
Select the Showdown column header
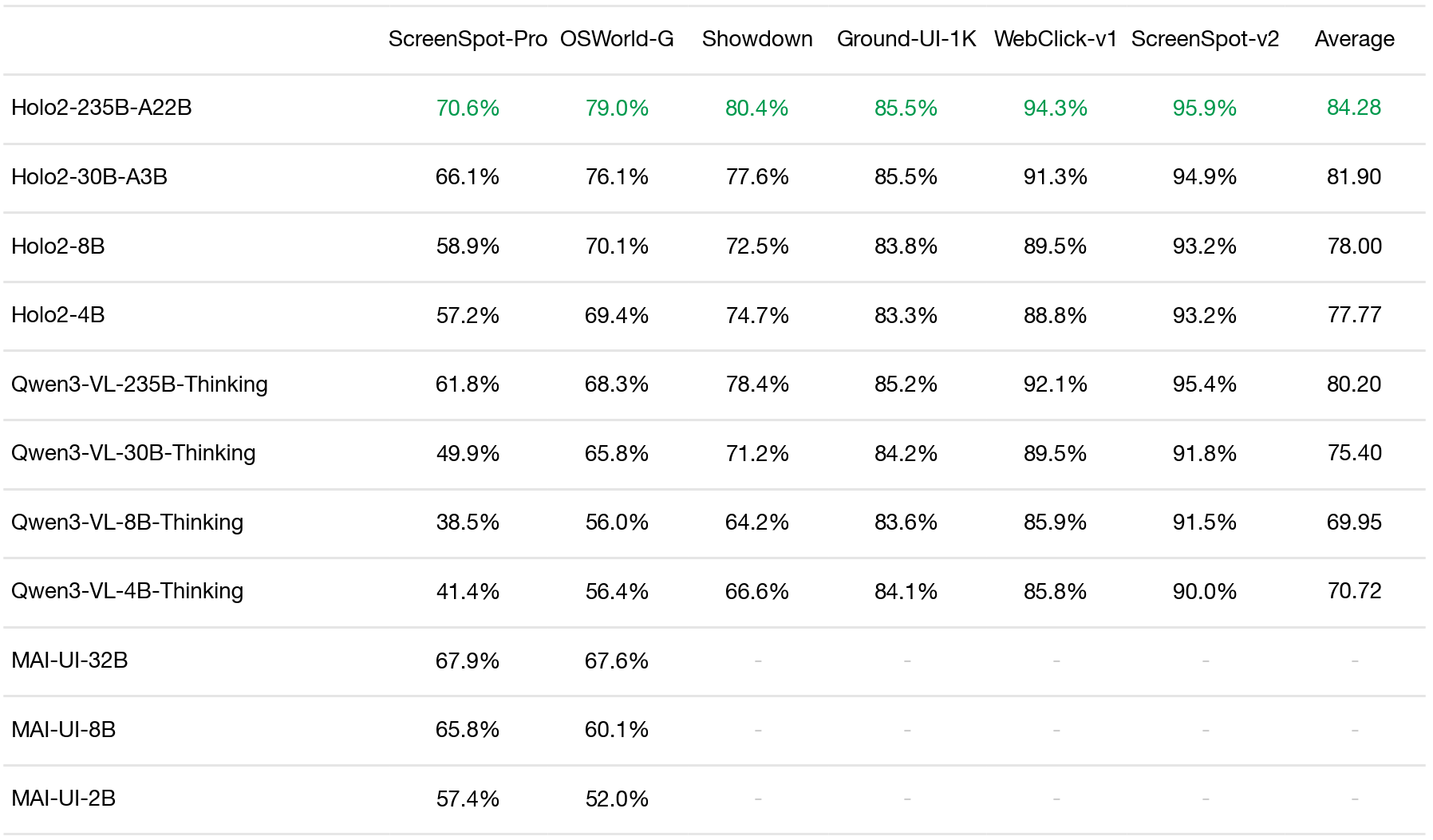[757, 39]
